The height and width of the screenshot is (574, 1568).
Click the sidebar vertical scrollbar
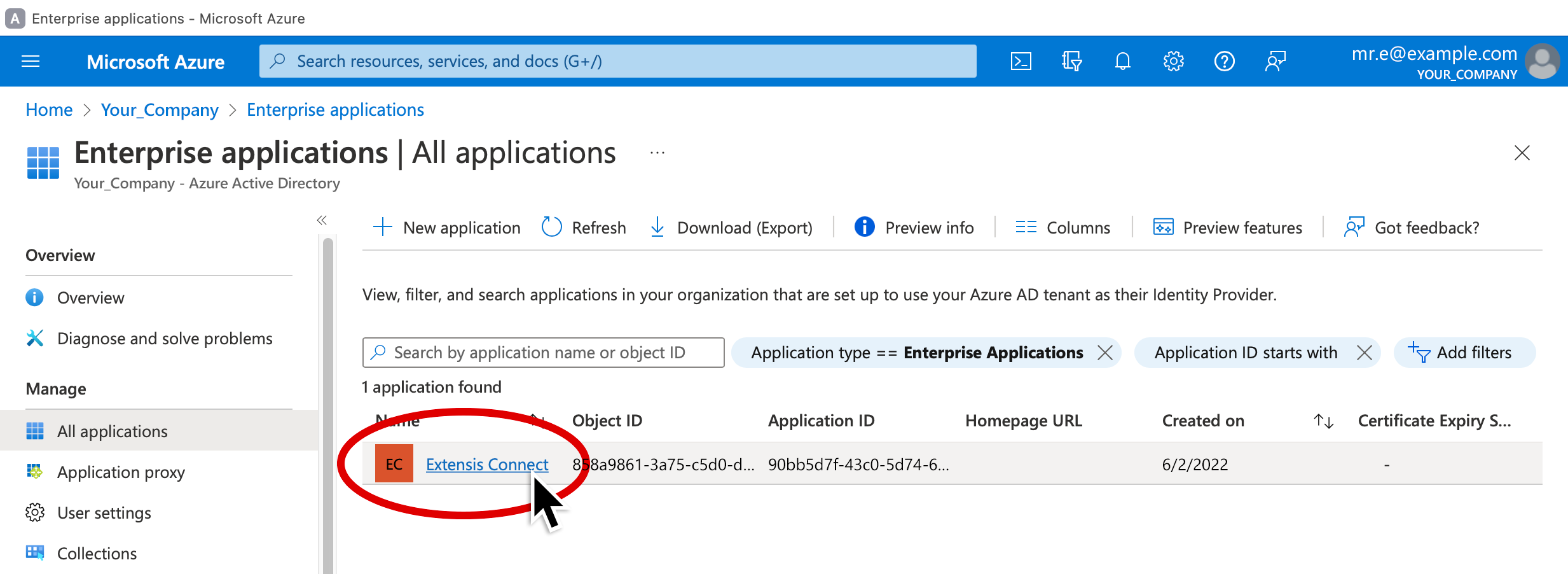328,406
